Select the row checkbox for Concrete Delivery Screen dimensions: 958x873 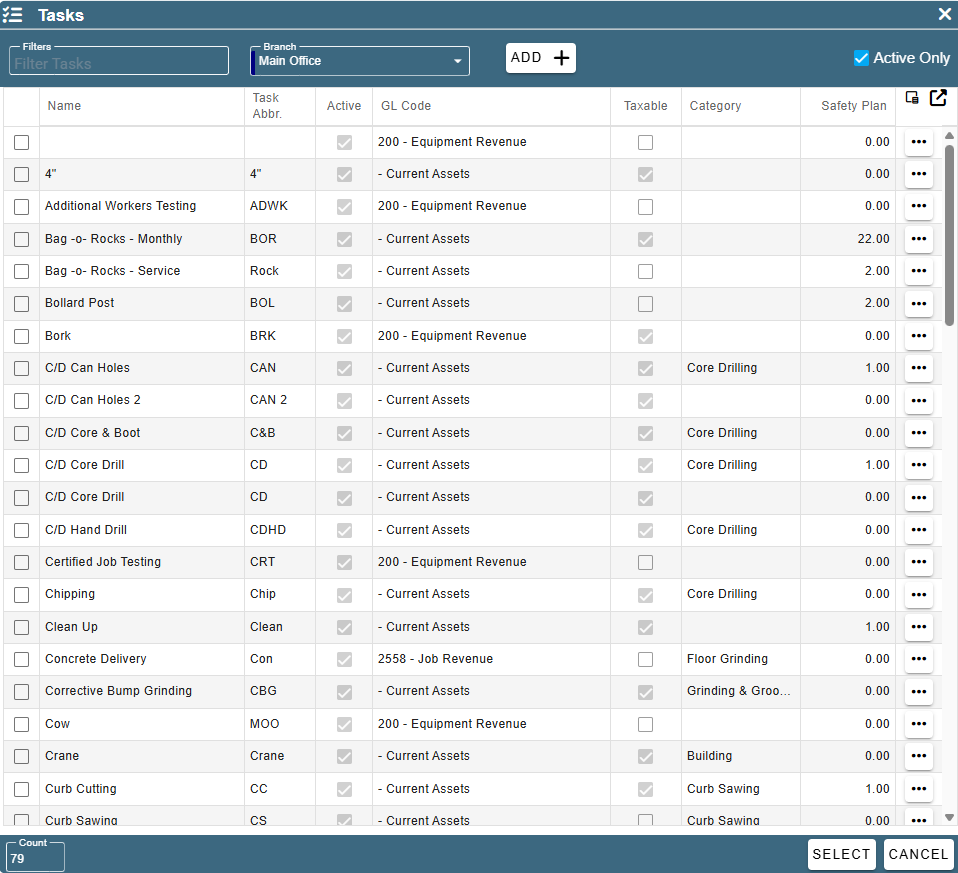pyautogui.click(x=21, y=659)
